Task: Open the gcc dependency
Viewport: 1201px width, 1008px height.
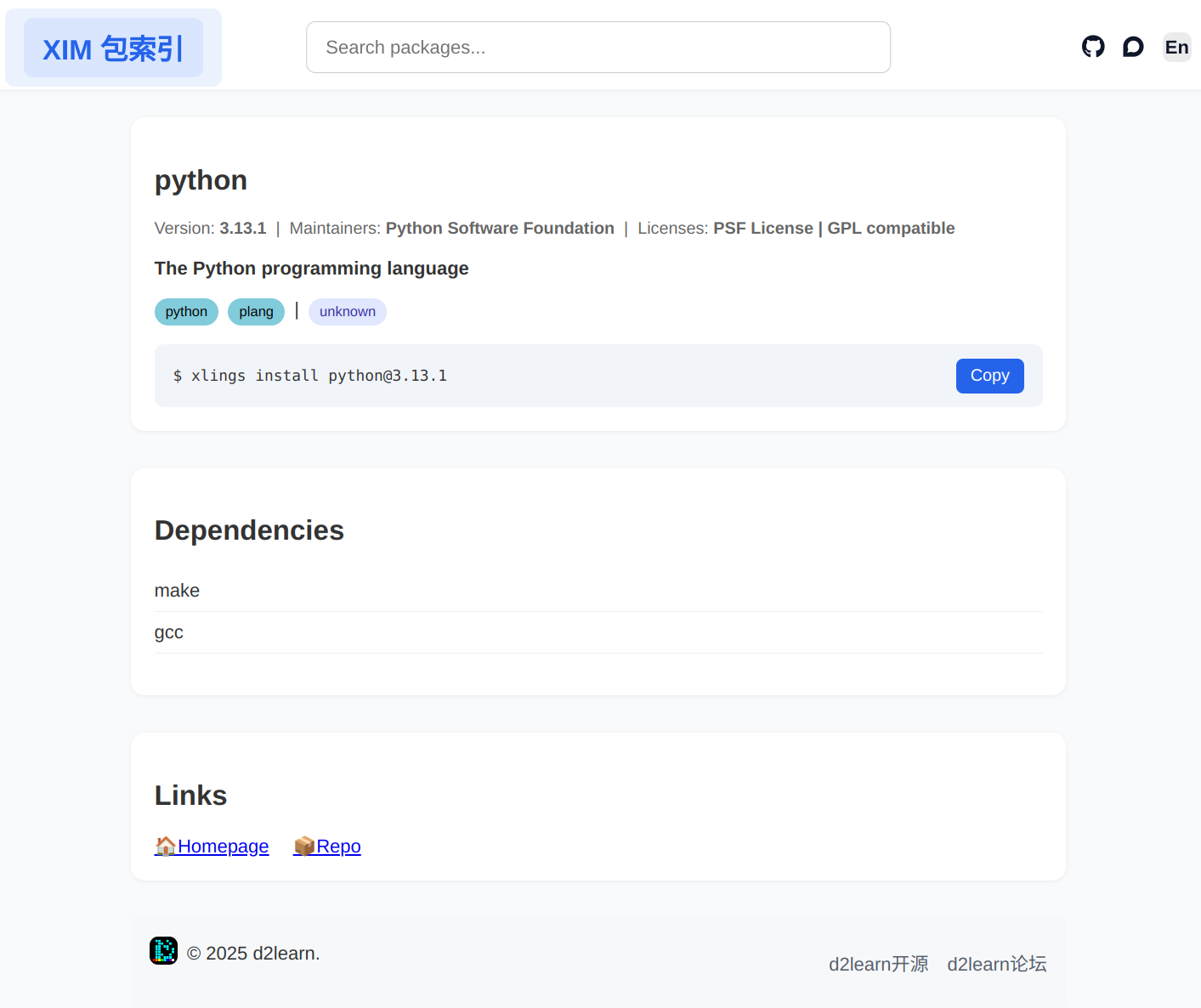Action: point(168,632)
